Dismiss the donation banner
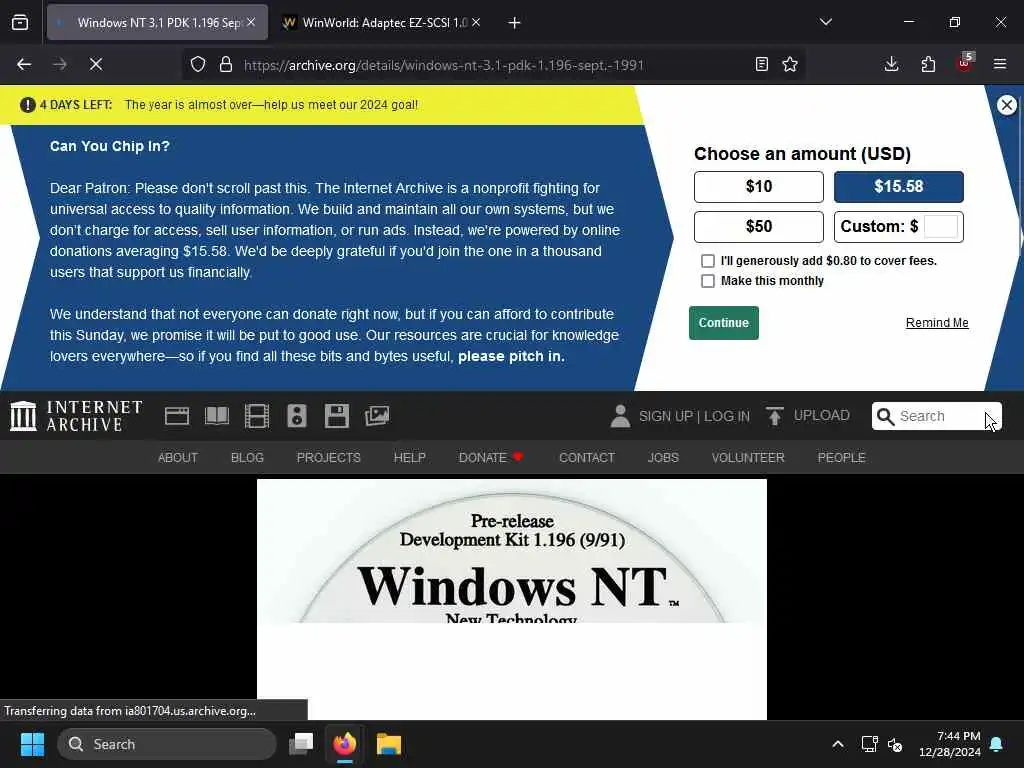1024x768 pixels. (1007, 105)
